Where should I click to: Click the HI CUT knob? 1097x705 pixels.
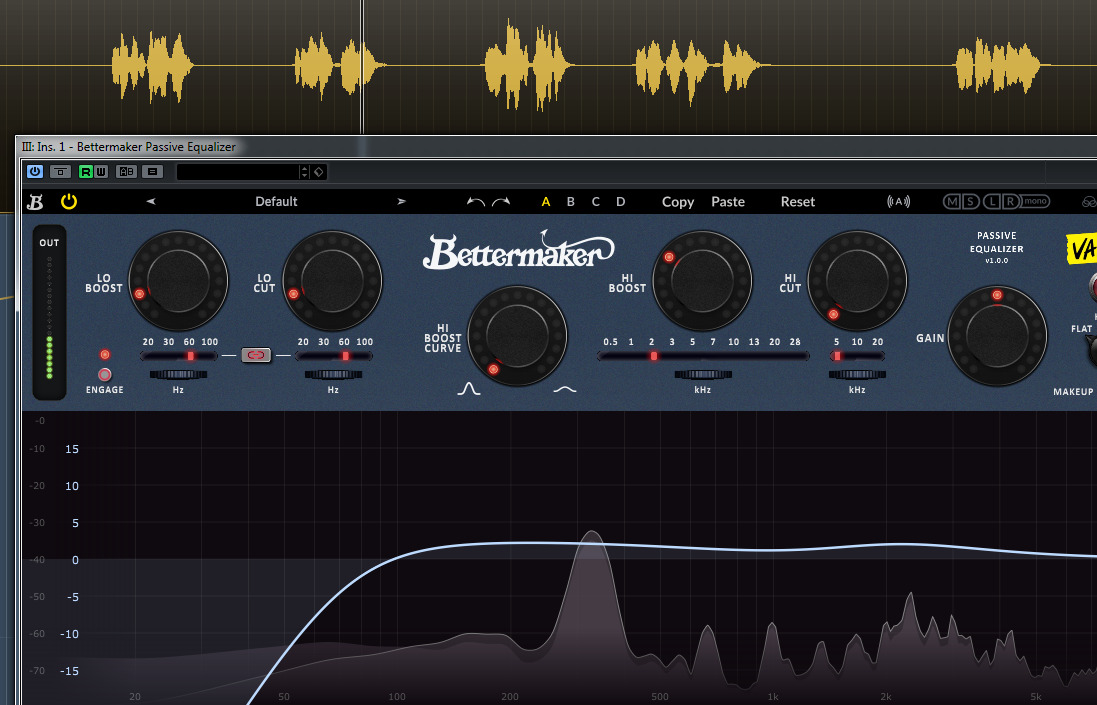click(x=857, y=280)
